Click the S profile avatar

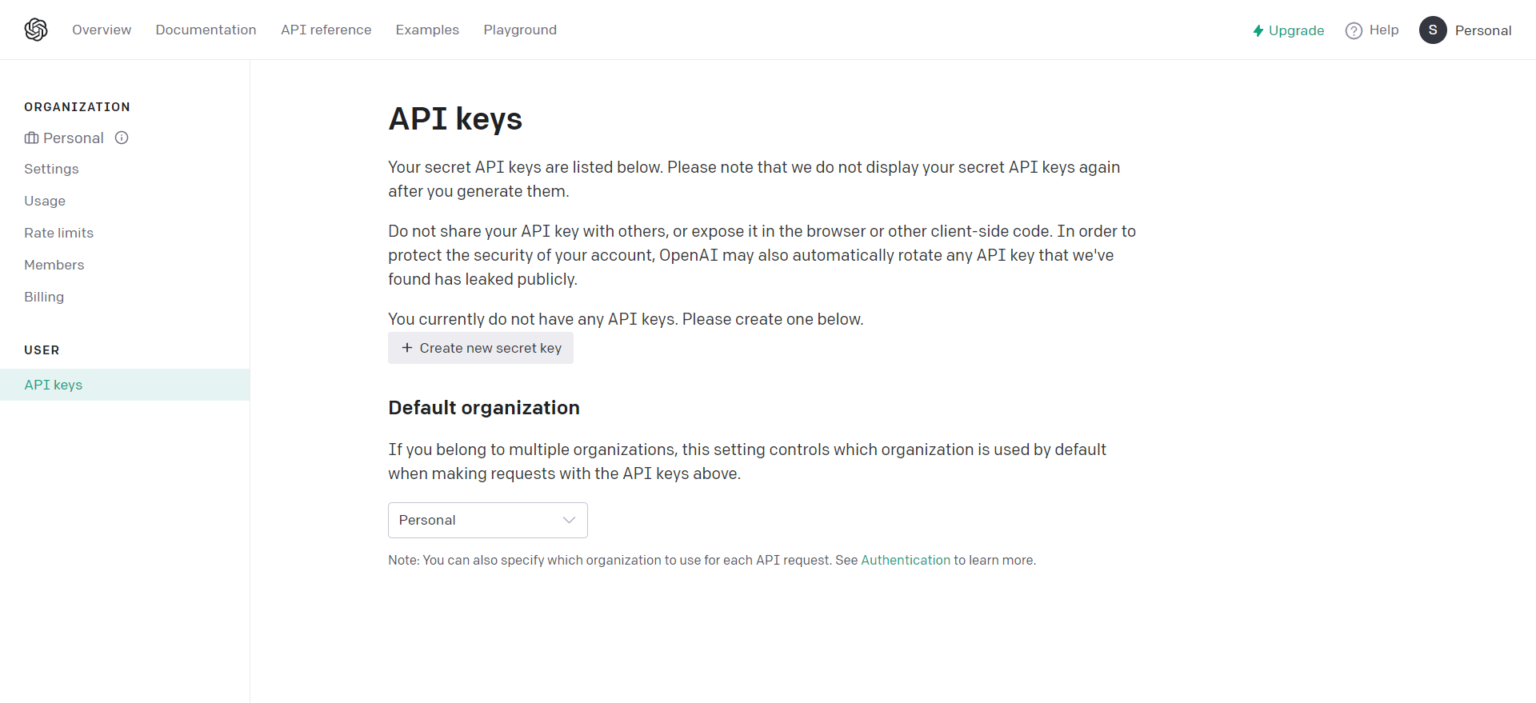pyautogui.click(x=1432, y=30)
